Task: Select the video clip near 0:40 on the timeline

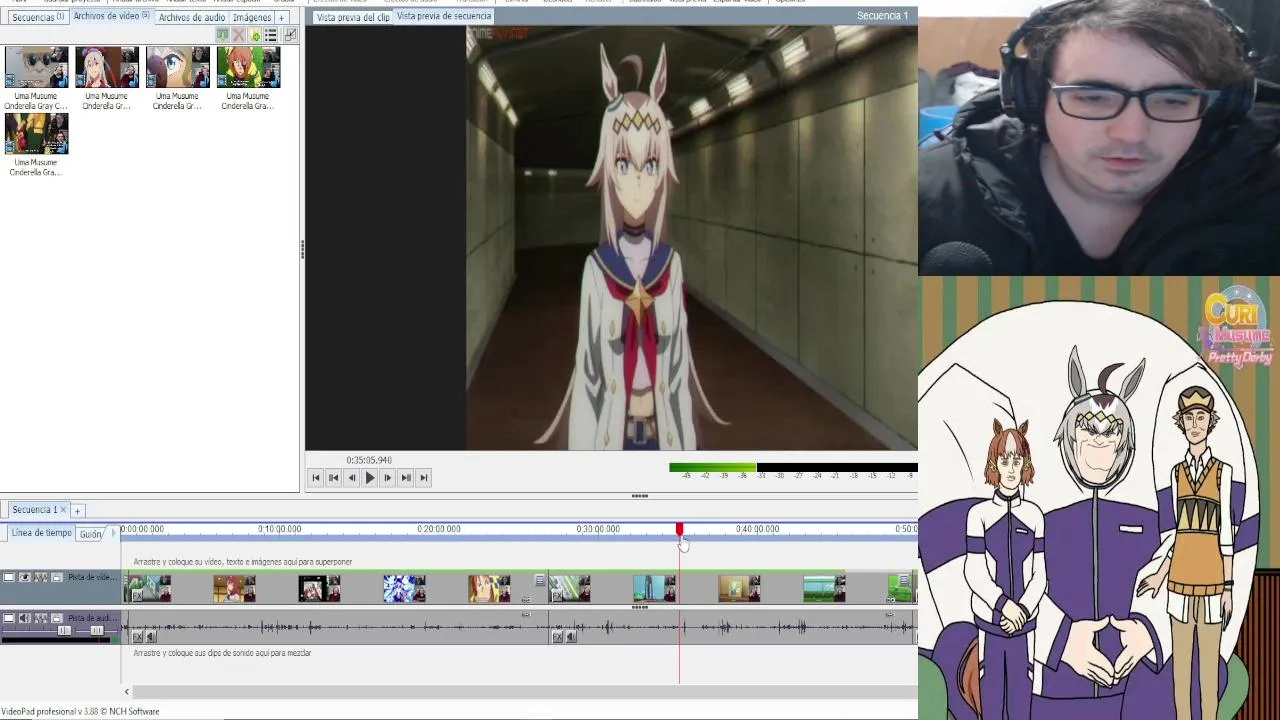Action: [x=740, y=588]
